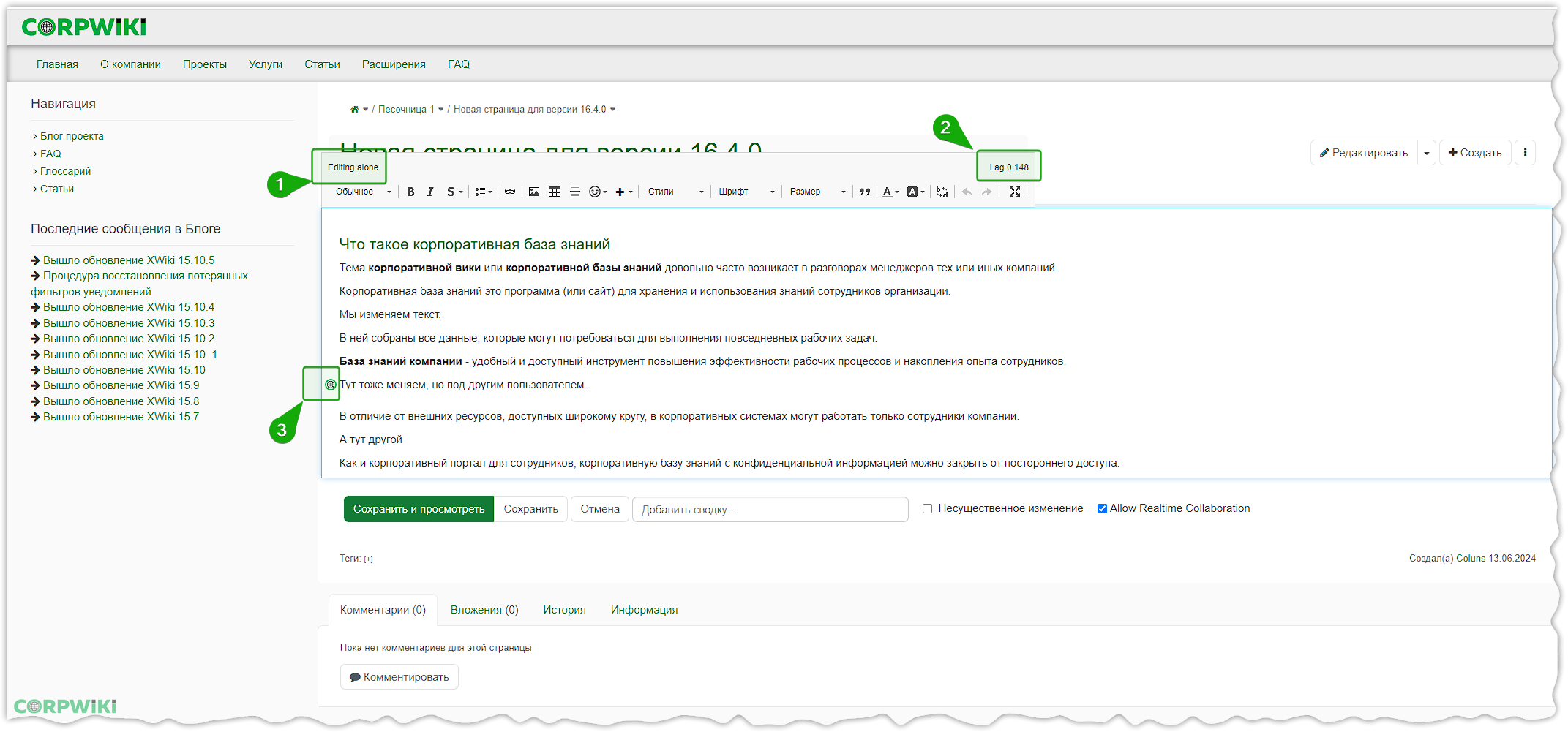The image size is (1568, 732).
Task: Open the Главная menu item
Action: pyautogui.click(x=57, y=64)
